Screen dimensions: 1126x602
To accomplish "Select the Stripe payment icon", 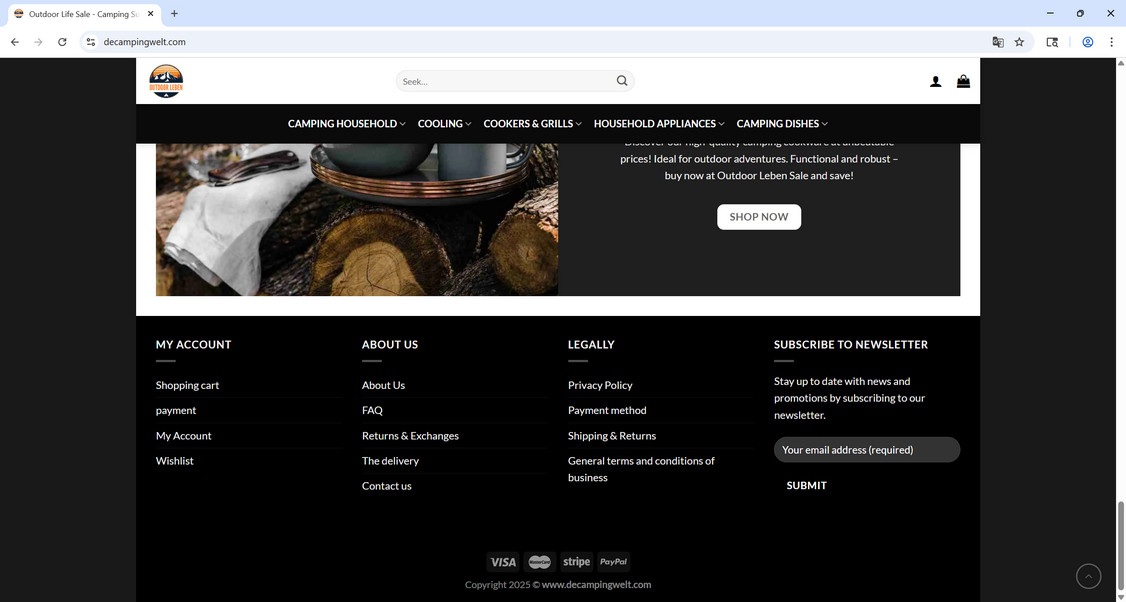I will (576, 561).
